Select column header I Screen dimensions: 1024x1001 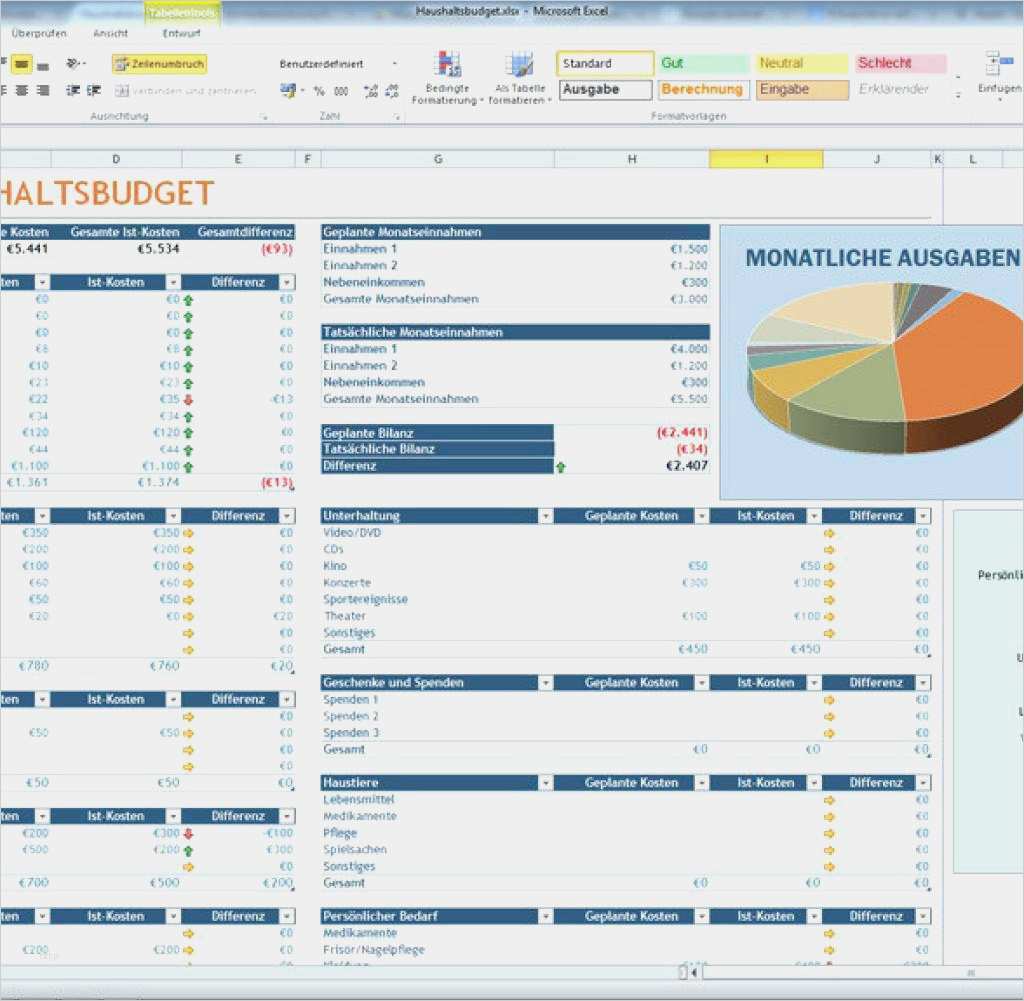pyautogui.click(x=766, y=158)
